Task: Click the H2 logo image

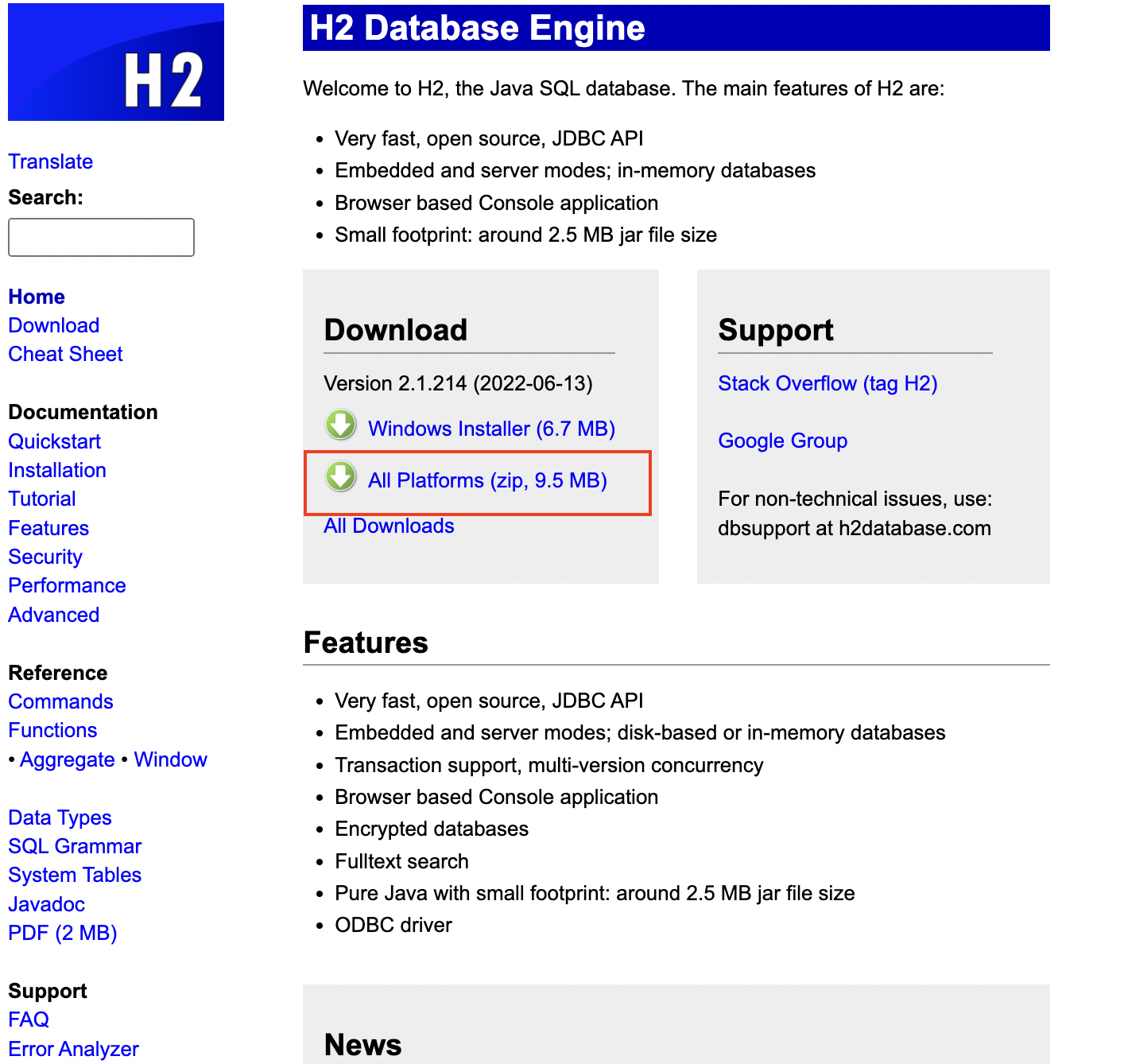Action: click(x=116, y=62)
